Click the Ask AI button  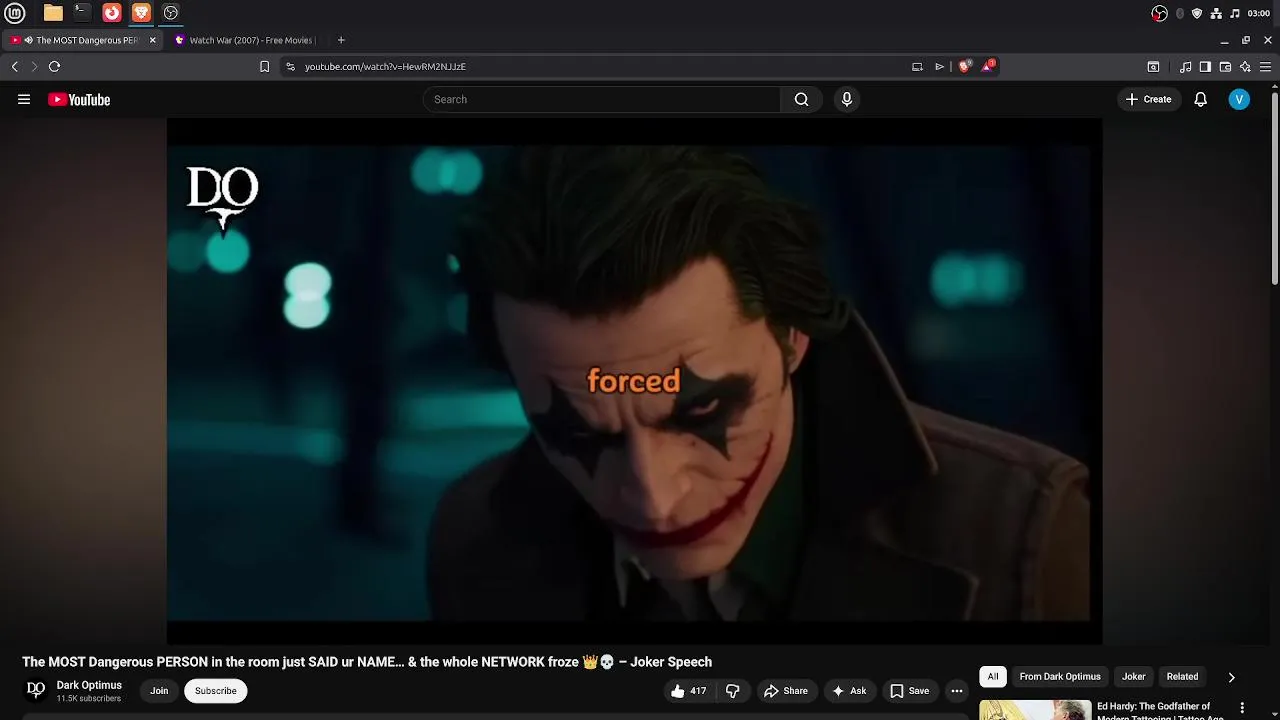(x=849, y=691)
